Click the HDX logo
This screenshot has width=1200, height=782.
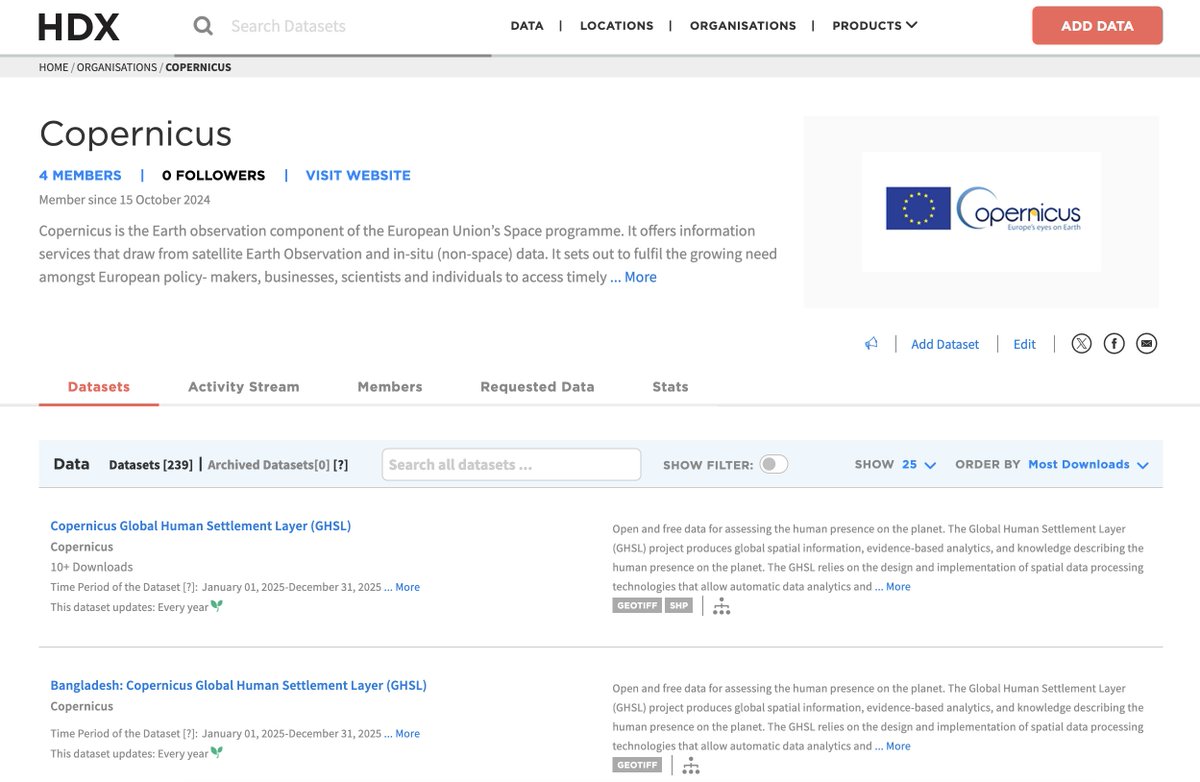point(78,26)
